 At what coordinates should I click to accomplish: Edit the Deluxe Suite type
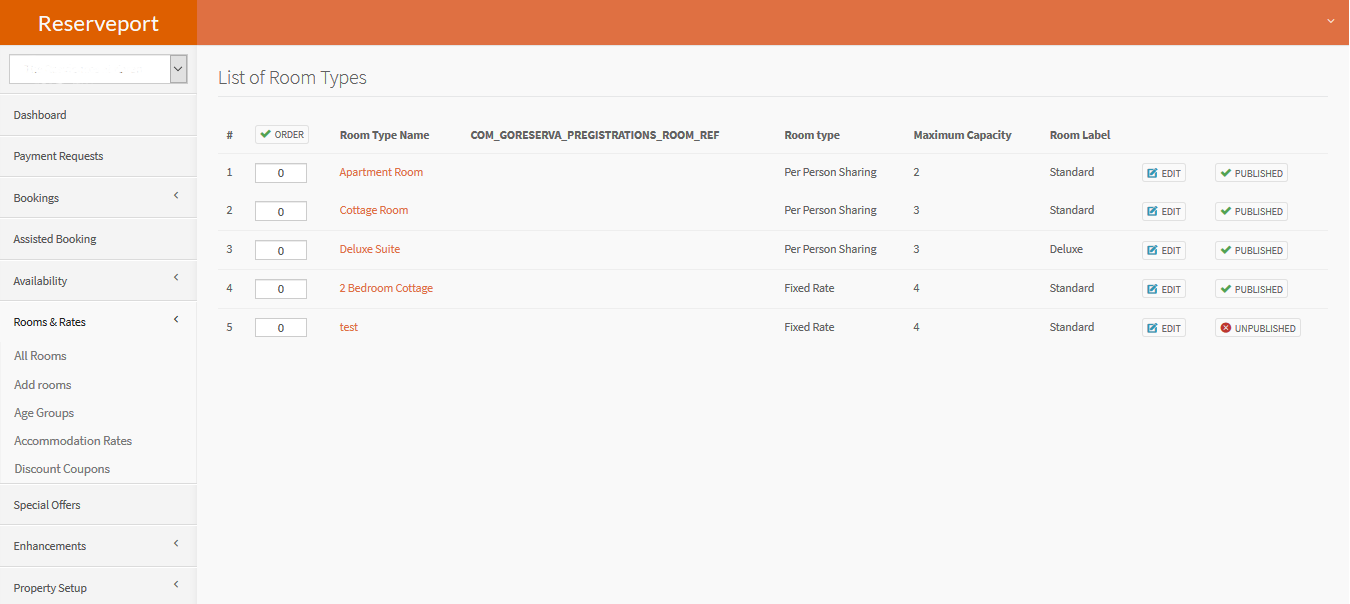(1164, 250)
